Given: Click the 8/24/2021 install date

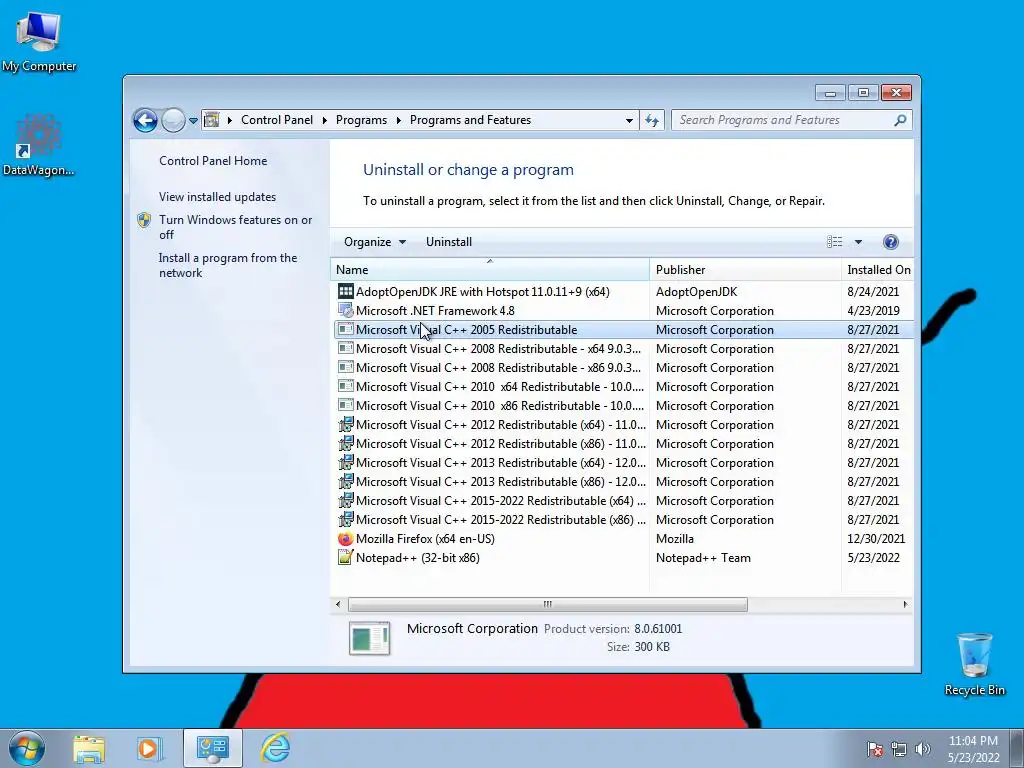Looking at the screenshot, I should coord(873,292).
